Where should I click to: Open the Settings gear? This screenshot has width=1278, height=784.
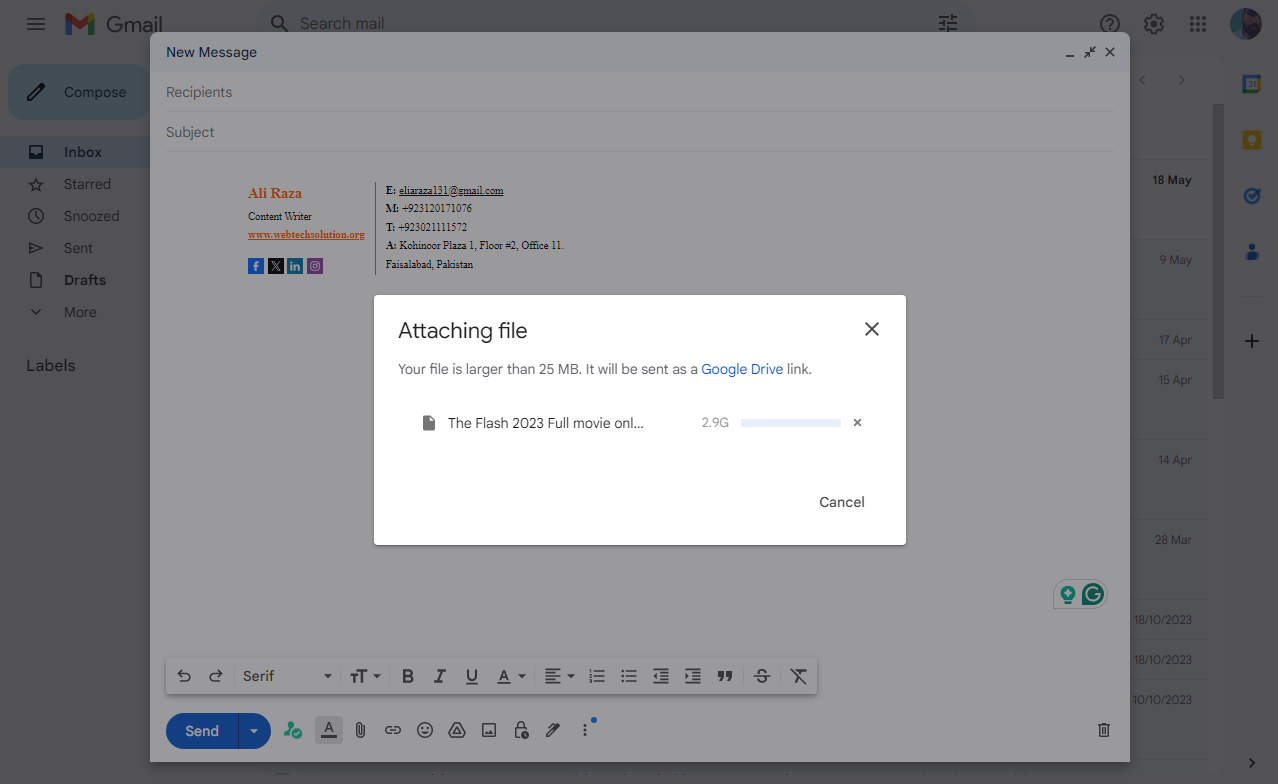1154,23
